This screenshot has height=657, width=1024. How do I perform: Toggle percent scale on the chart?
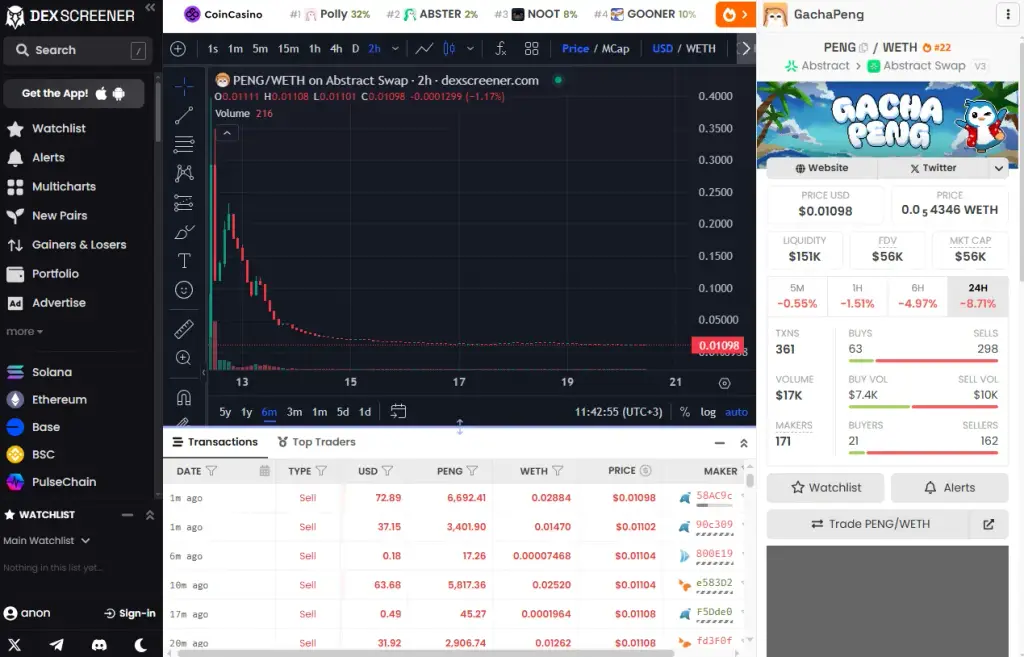point(684,412)
